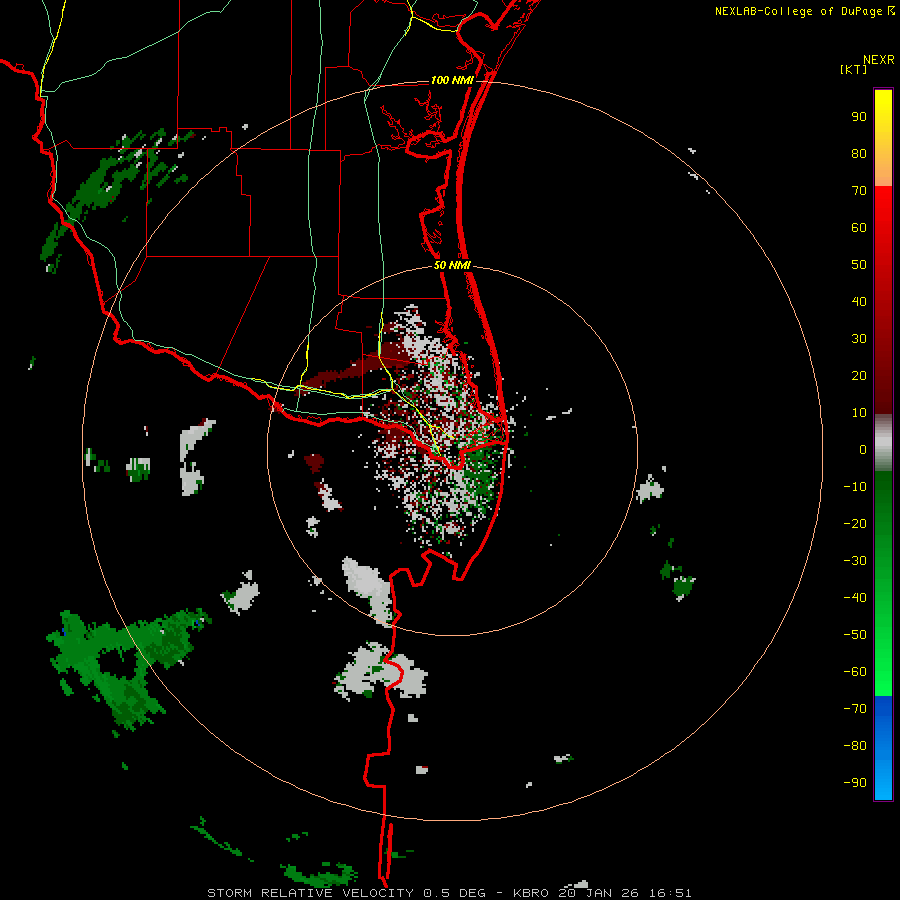The width and height of the screenshot is (900, 900).
Task: Click the 10 knot scale value
Action: click(859, 413)
